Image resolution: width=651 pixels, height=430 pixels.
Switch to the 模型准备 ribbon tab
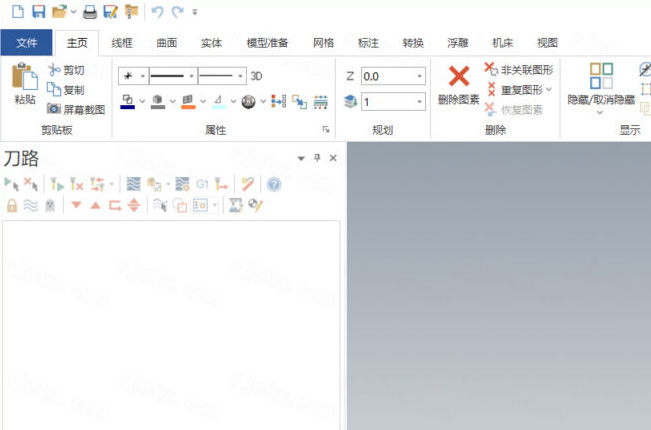267,43
